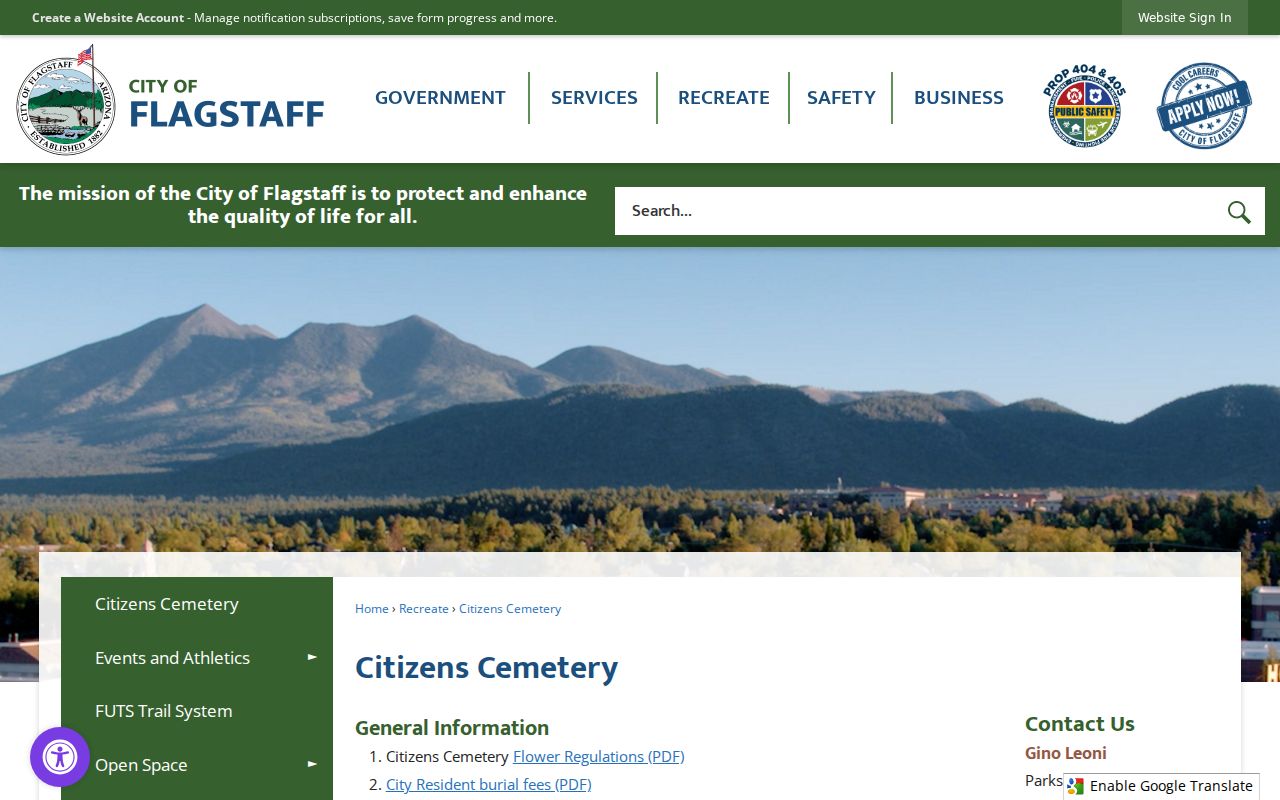Go to Home in the breadcrumb
The height and width of the screenshot is (800, 1280).
[x=372, y=609]
